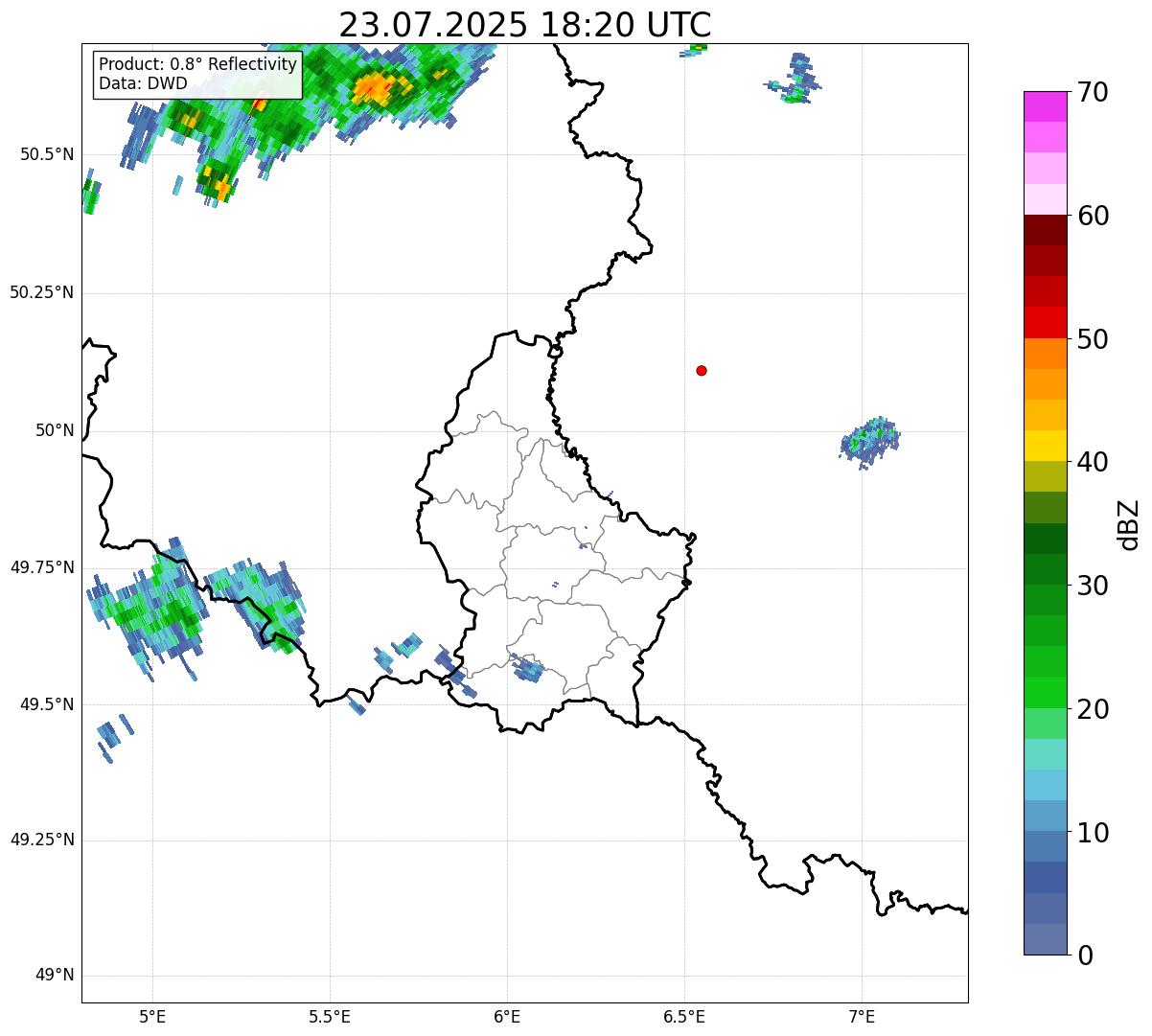Image resolution: width=1152 pixels, height=1036 pixels.
Task: Click the bright red colorbar segment above 50
Action: (1045, 322)
